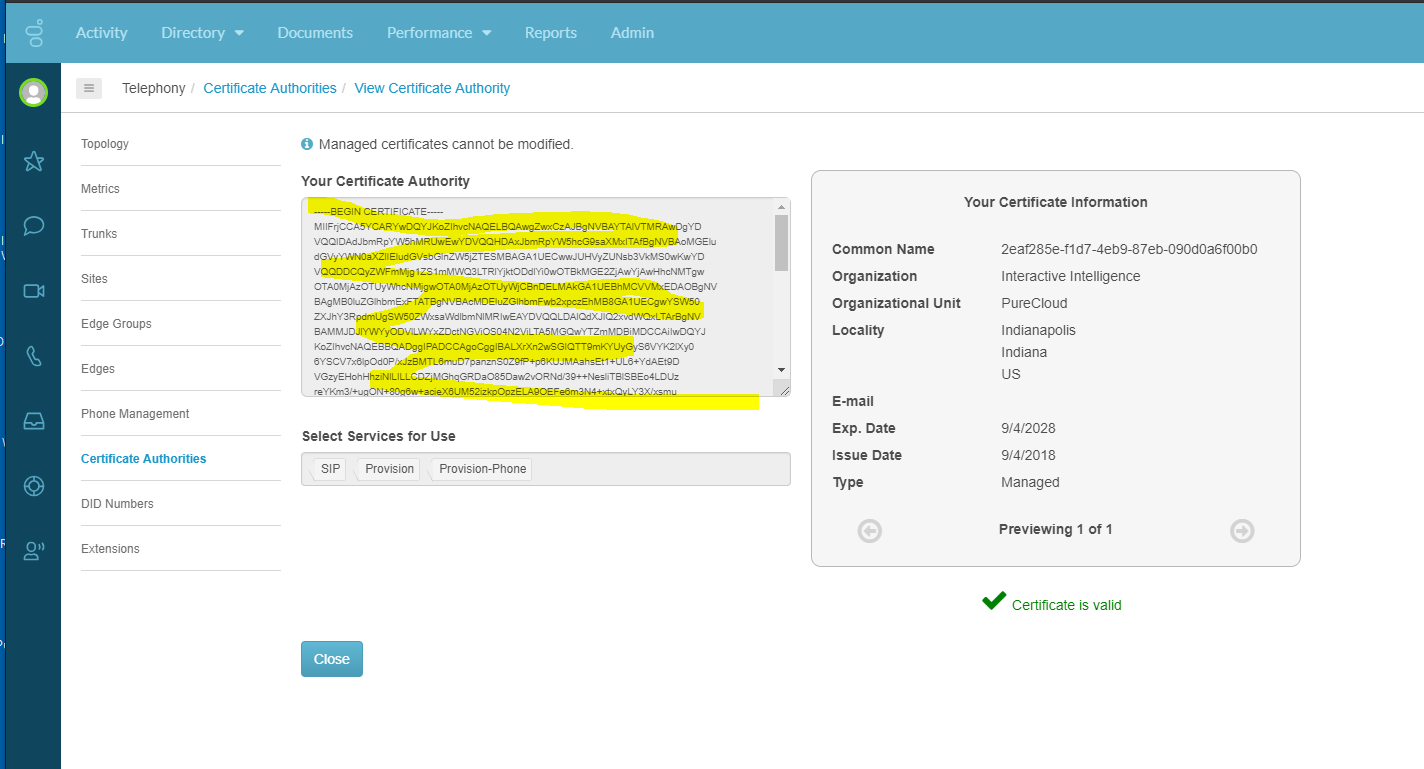Open the Admin menu
This screenshot has width=1424, height=769.
tap(633, 33)
